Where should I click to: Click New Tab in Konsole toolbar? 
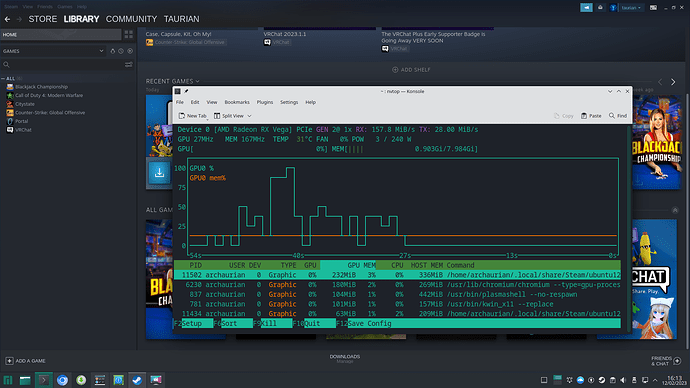tap(193, 116)
